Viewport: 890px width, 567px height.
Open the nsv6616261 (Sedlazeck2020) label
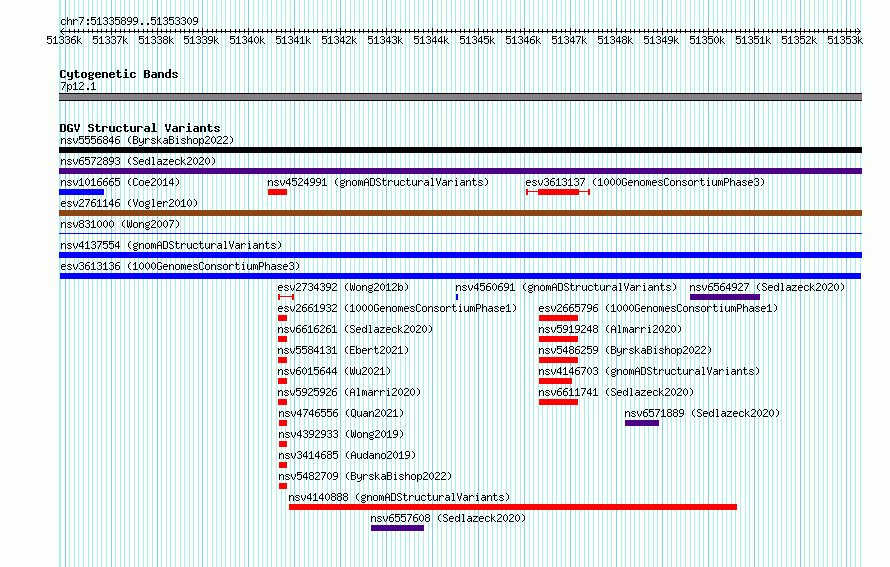click(355, 329)
